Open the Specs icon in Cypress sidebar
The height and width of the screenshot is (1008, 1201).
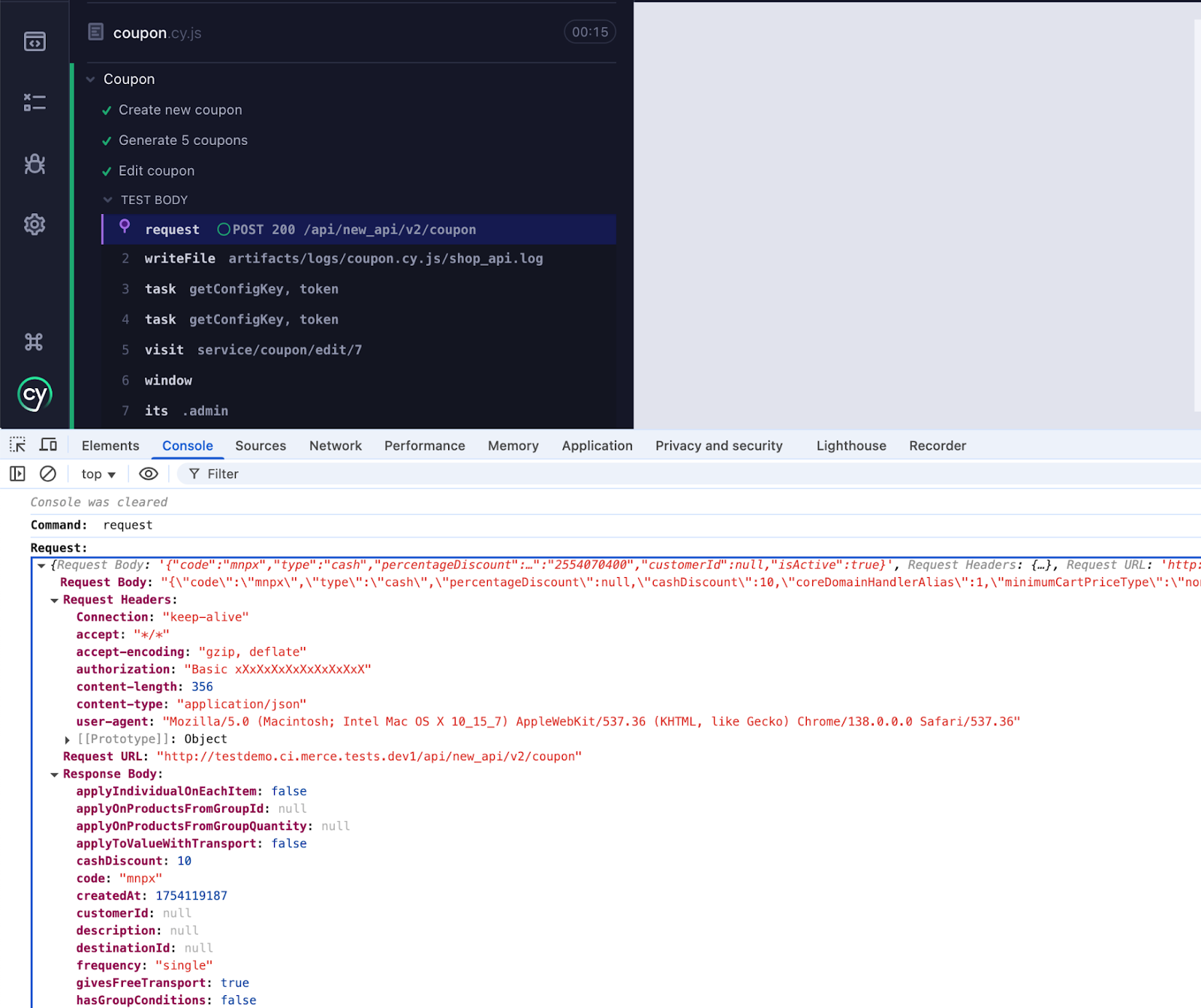coord(35,41)
